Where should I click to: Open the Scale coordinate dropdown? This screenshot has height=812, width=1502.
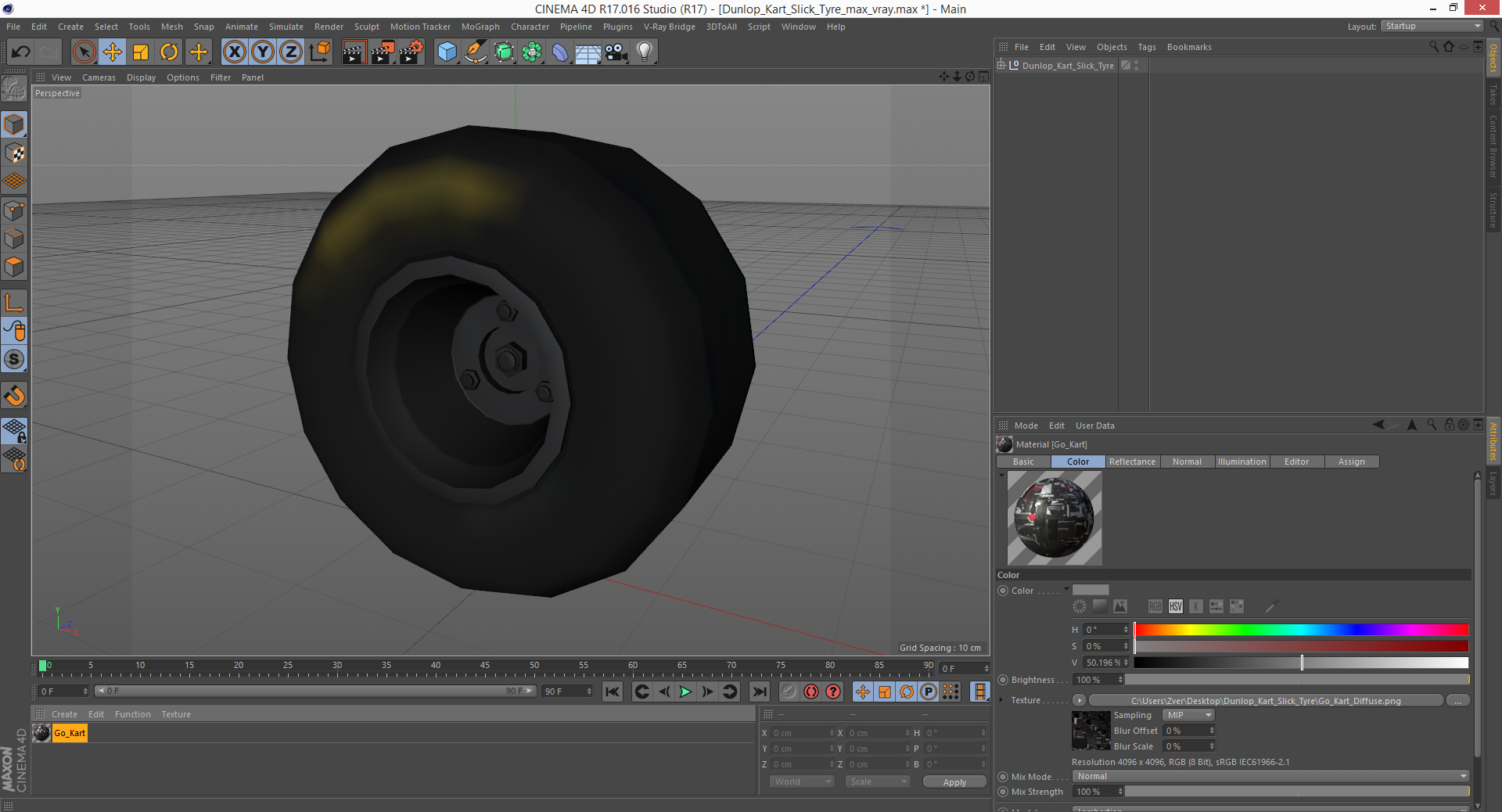pyautogui.click(x=878, y=781)
